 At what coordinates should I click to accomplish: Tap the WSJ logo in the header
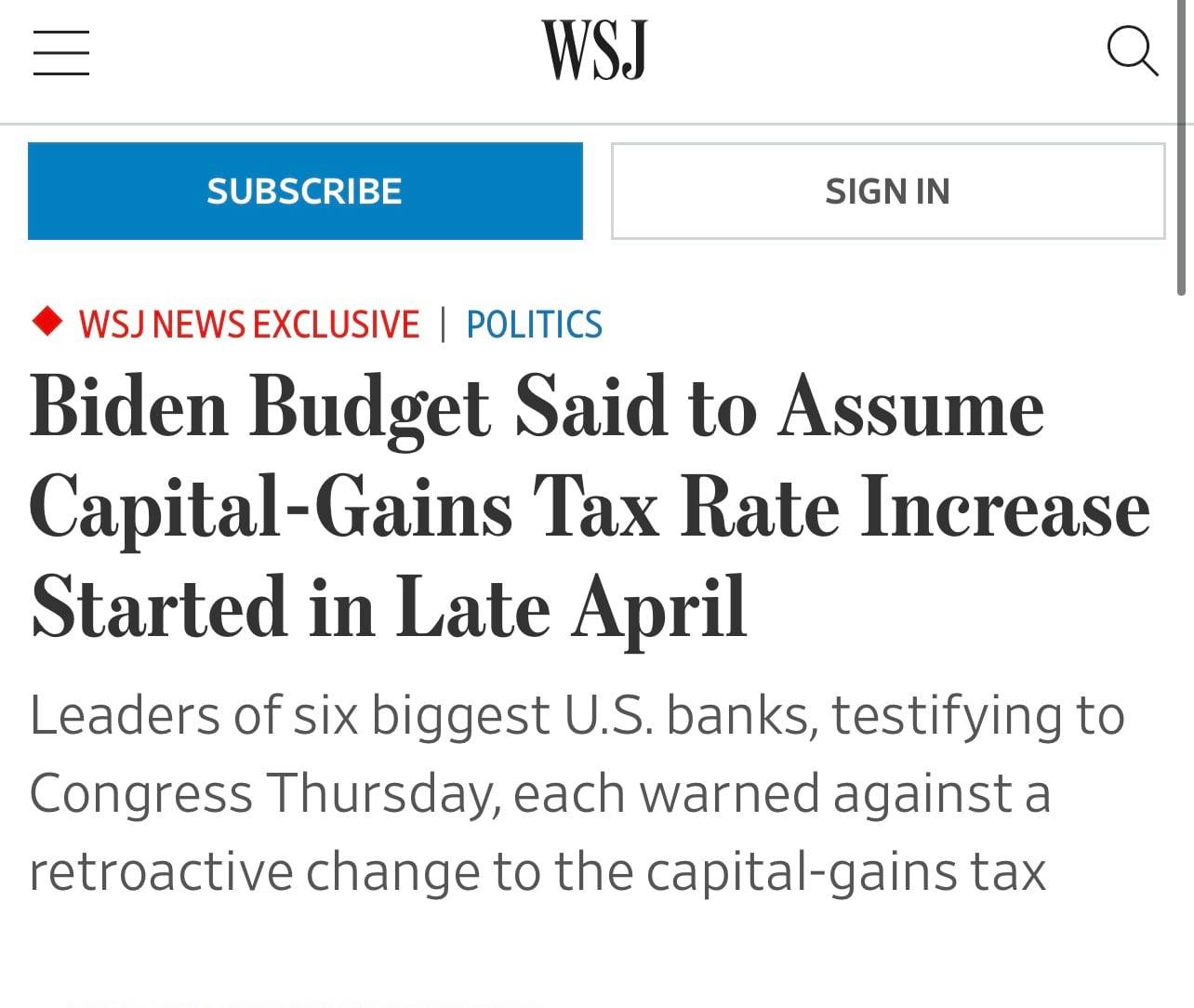594,50
